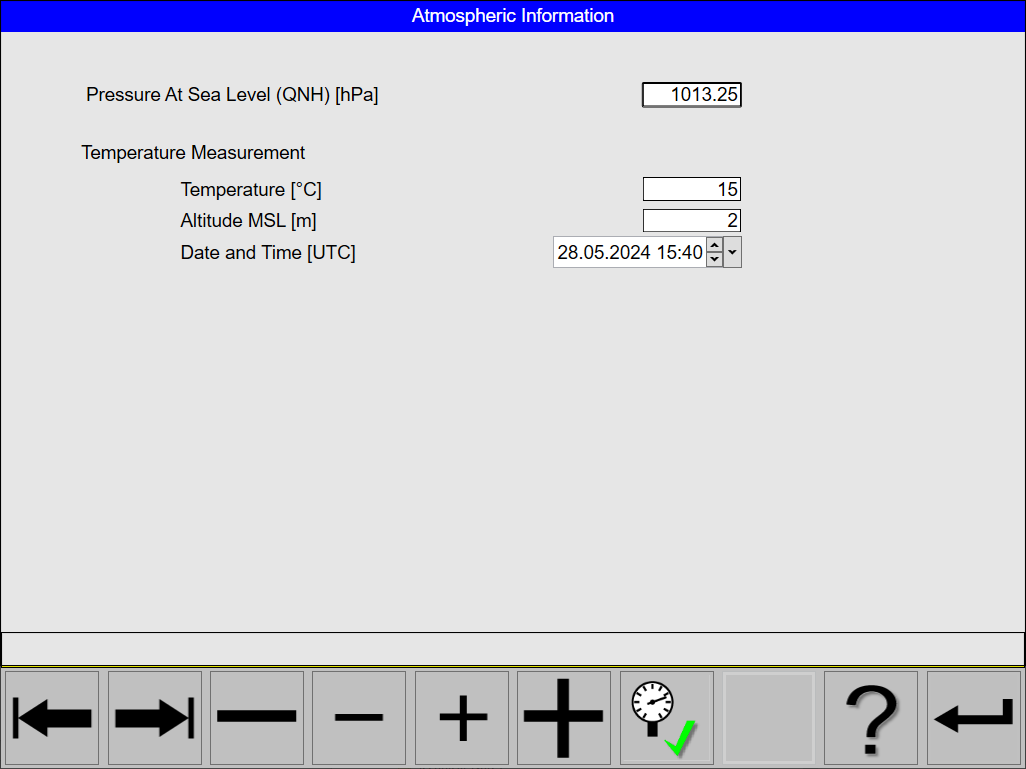Select the Temperature value field showing 15
Viewport: 1026px width, 769px height.
(x=691, y=188)
